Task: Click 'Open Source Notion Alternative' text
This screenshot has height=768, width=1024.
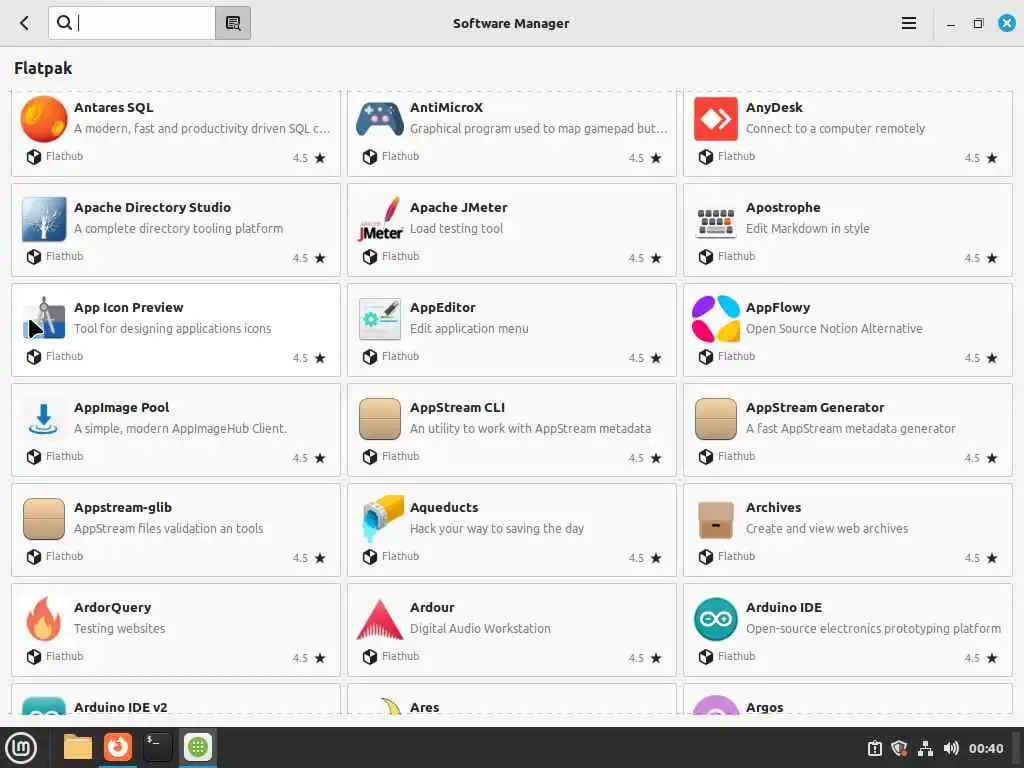Action: click(834, 328)
